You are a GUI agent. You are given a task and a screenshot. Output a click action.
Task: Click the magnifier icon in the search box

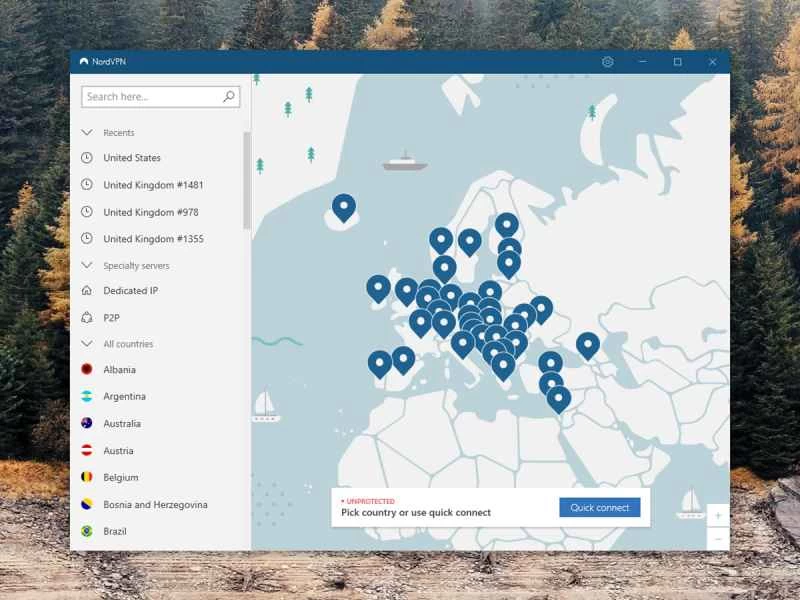click(228, 96)
